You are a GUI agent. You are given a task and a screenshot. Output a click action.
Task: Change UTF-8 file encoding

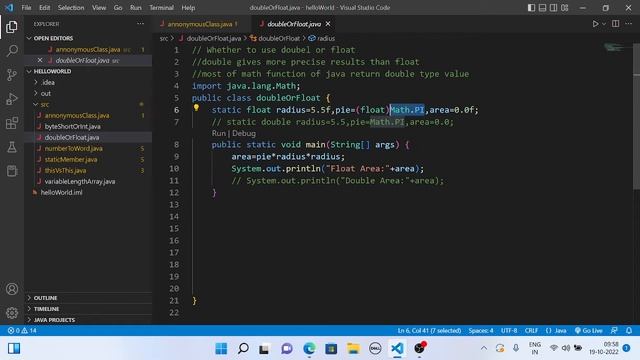[x=509, y=331]
